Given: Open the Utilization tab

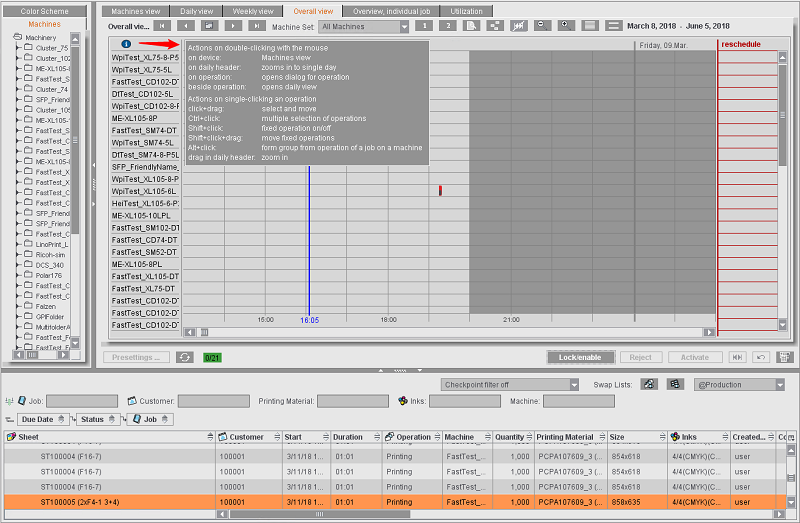Looking at the screenshot, I should point(466,11).
